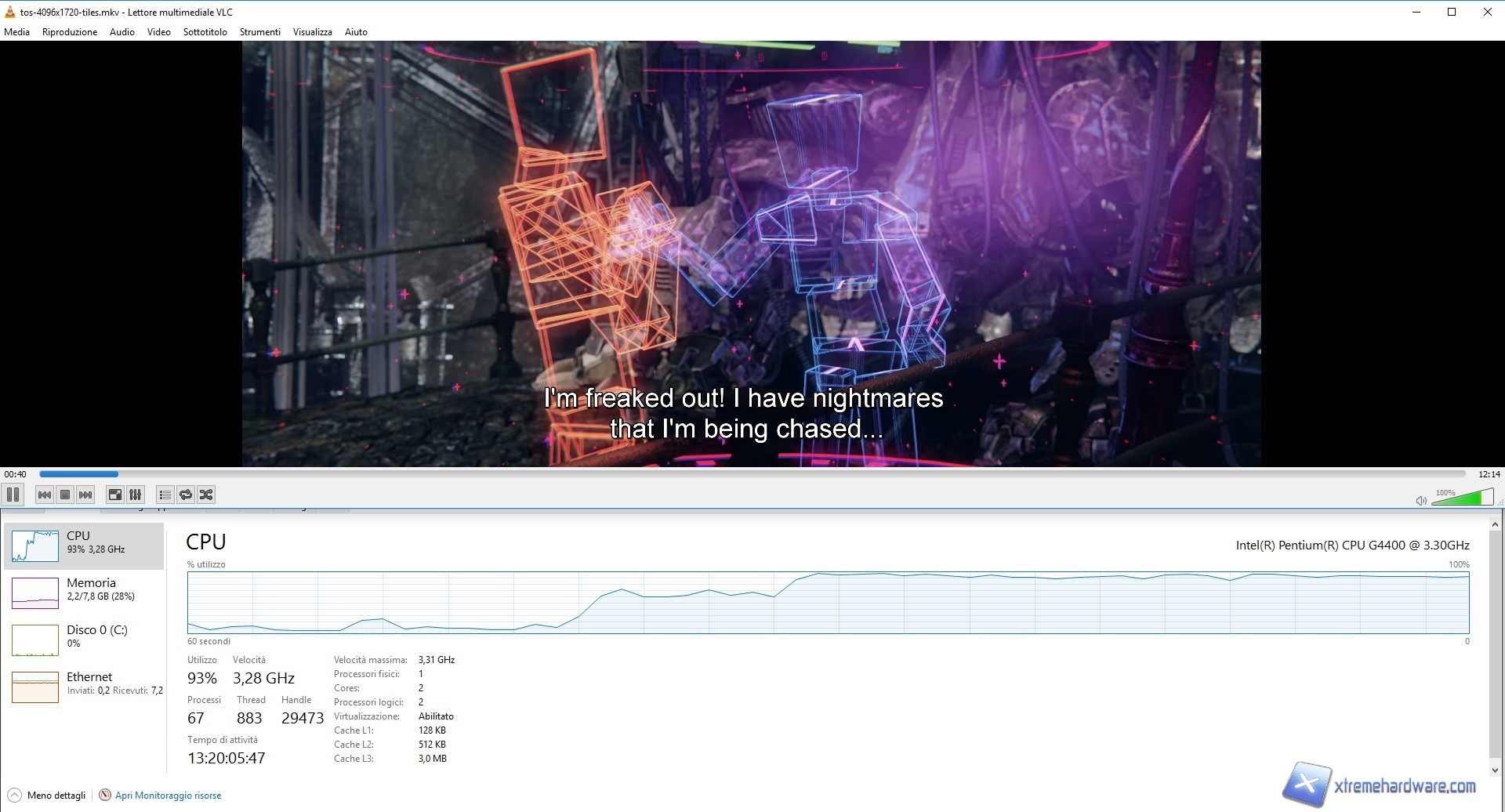Mute audio via speaker icon
1505x812 pixels.
[1420, 500]
